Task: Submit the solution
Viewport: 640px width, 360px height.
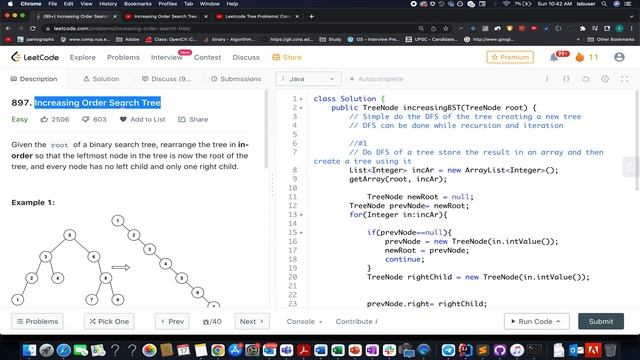Action: point(601,321)
